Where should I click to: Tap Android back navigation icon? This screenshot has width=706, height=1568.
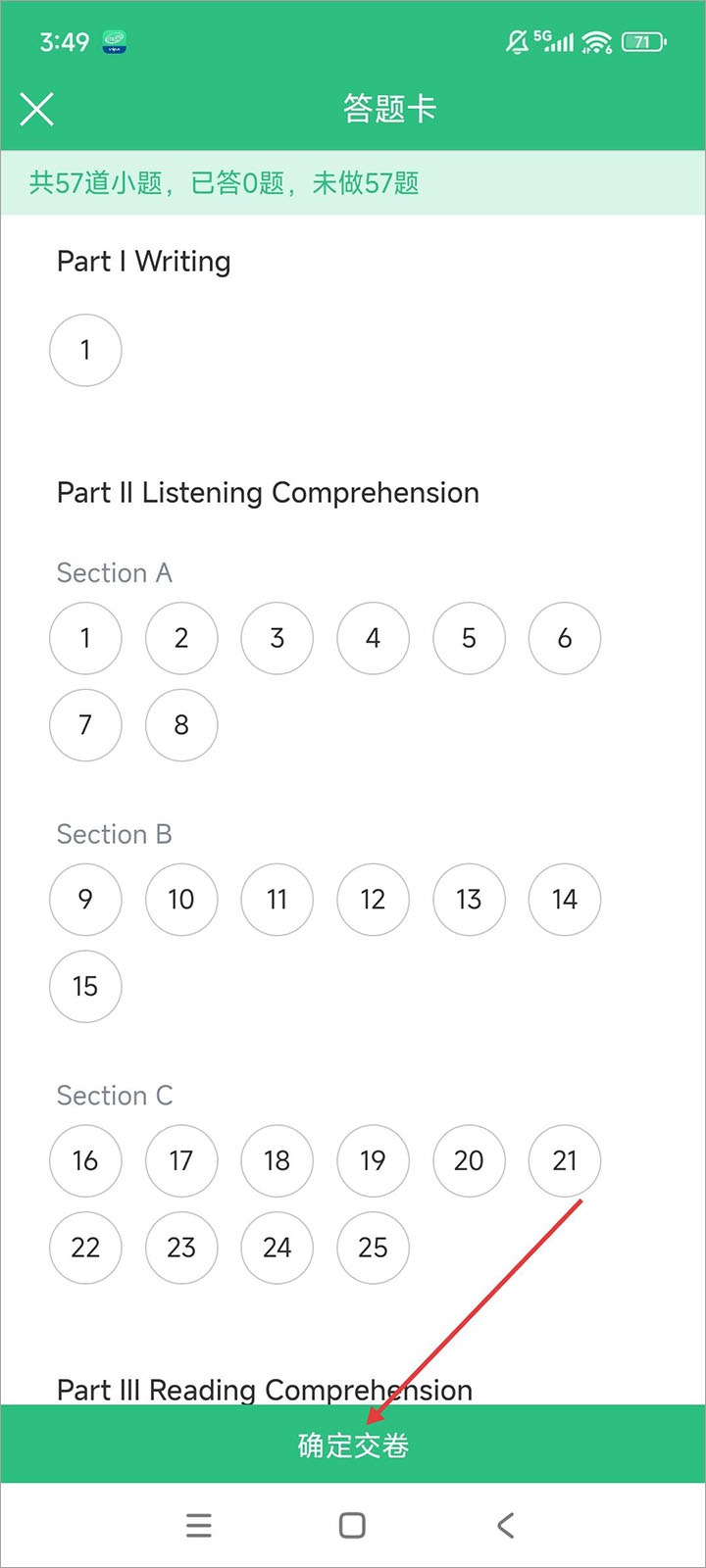[x=505, y=1525]
